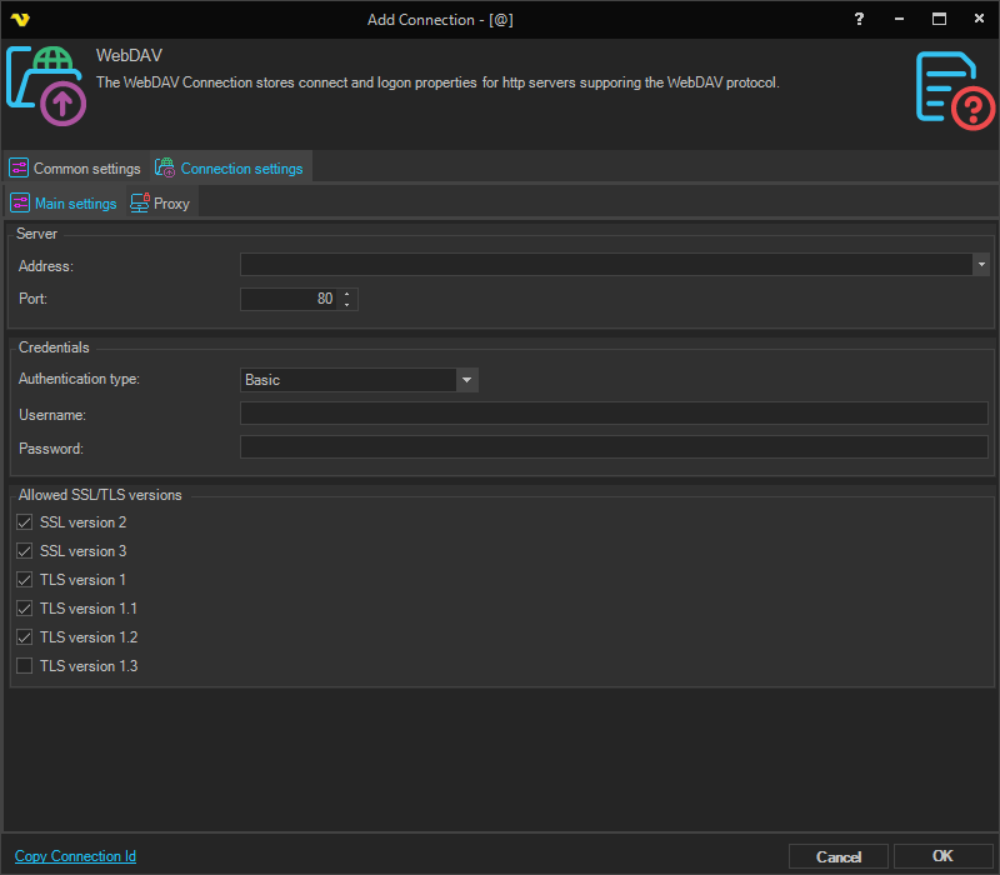
Task: Enable TLS version 1.3
Action: [25, 666]
